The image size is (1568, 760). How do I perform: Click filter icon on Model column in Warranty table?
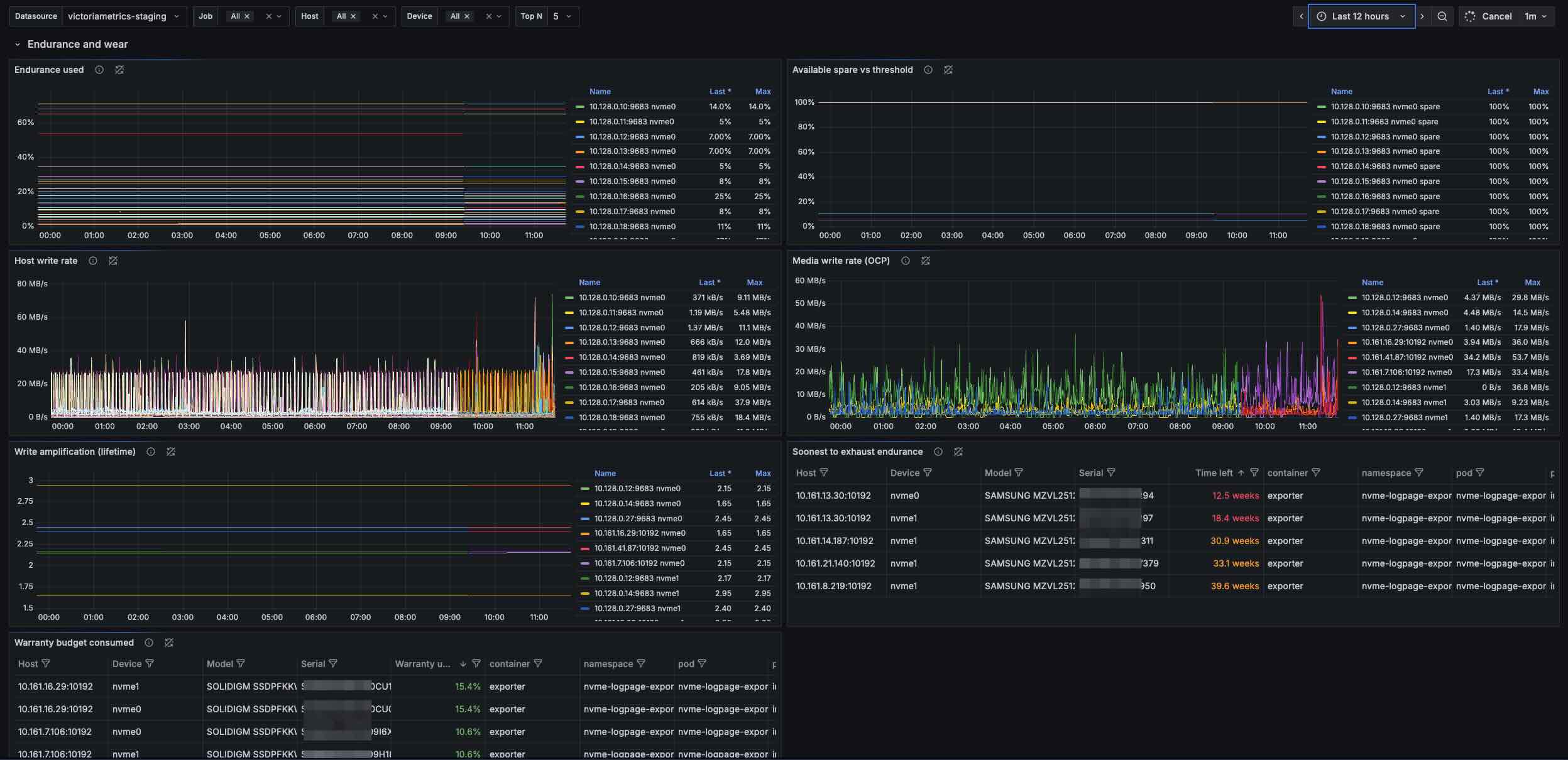(x=241, y=663)
